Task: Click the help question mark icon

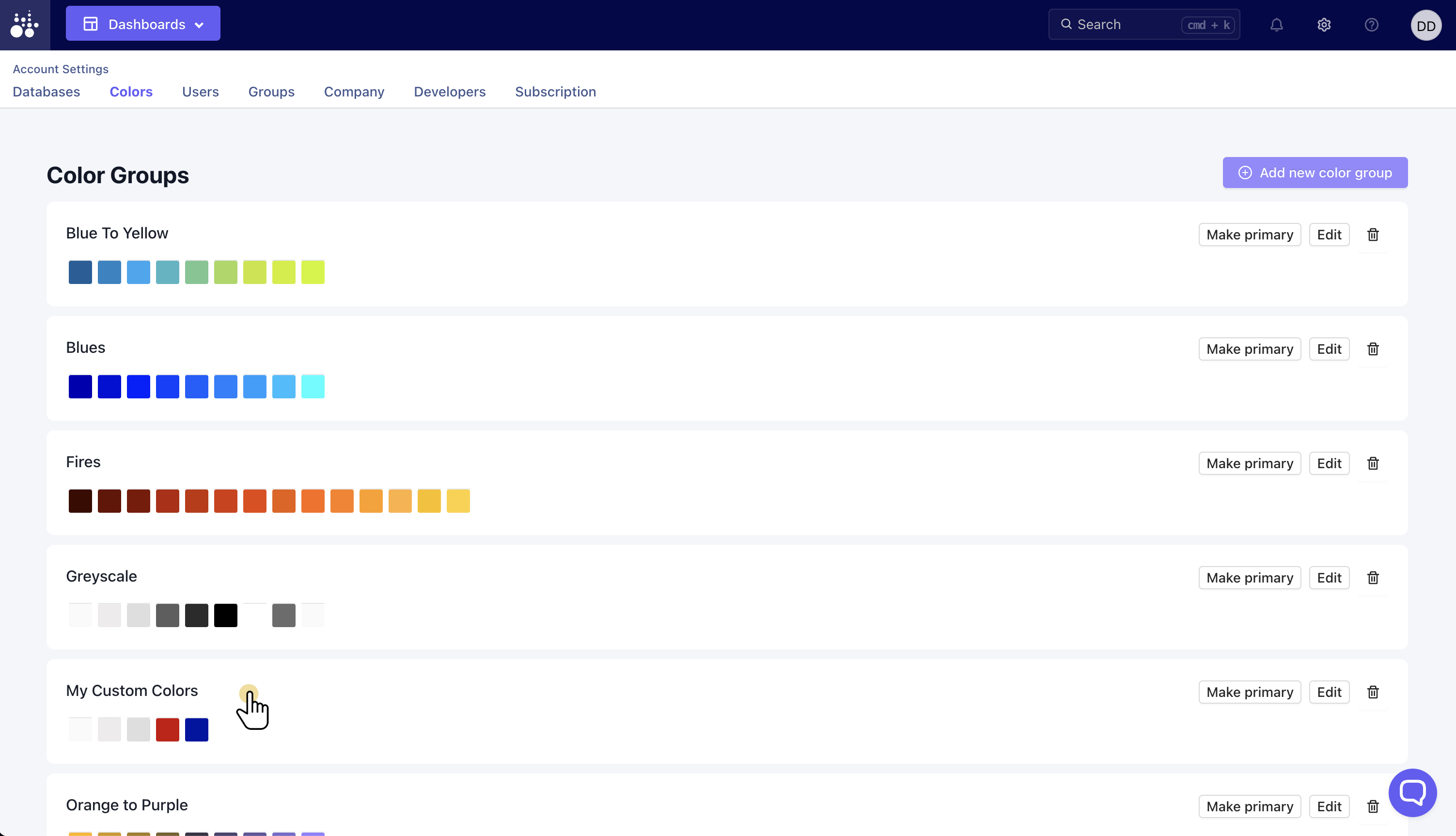Action: point(1371,25)
